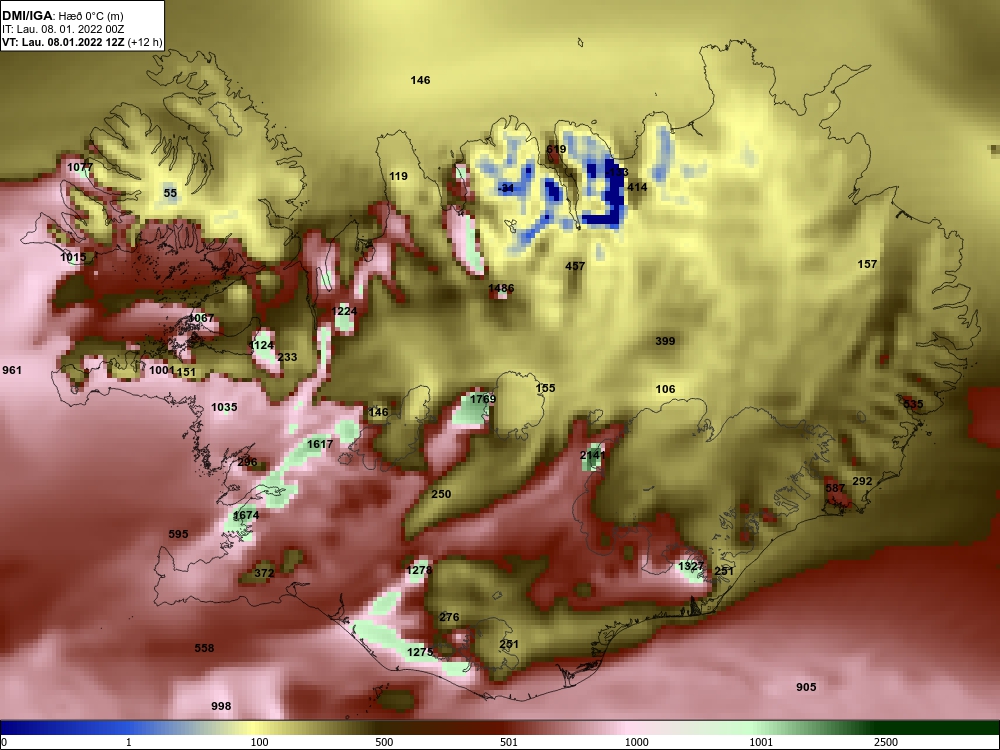
Task: Click the 1486 height value
Action: (501, 288)
